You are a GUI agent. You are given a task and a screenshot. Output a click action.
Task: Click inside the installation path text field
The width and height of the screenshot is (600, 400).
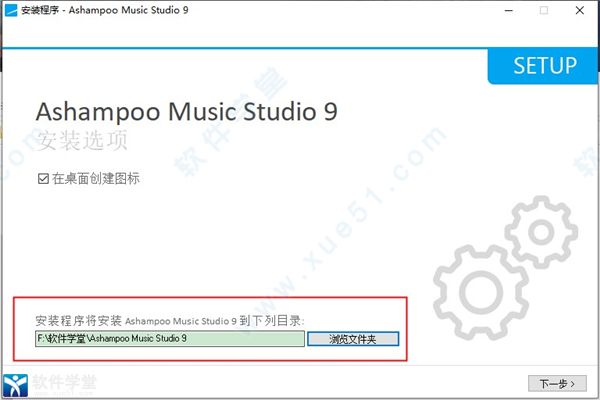point(170,339)
